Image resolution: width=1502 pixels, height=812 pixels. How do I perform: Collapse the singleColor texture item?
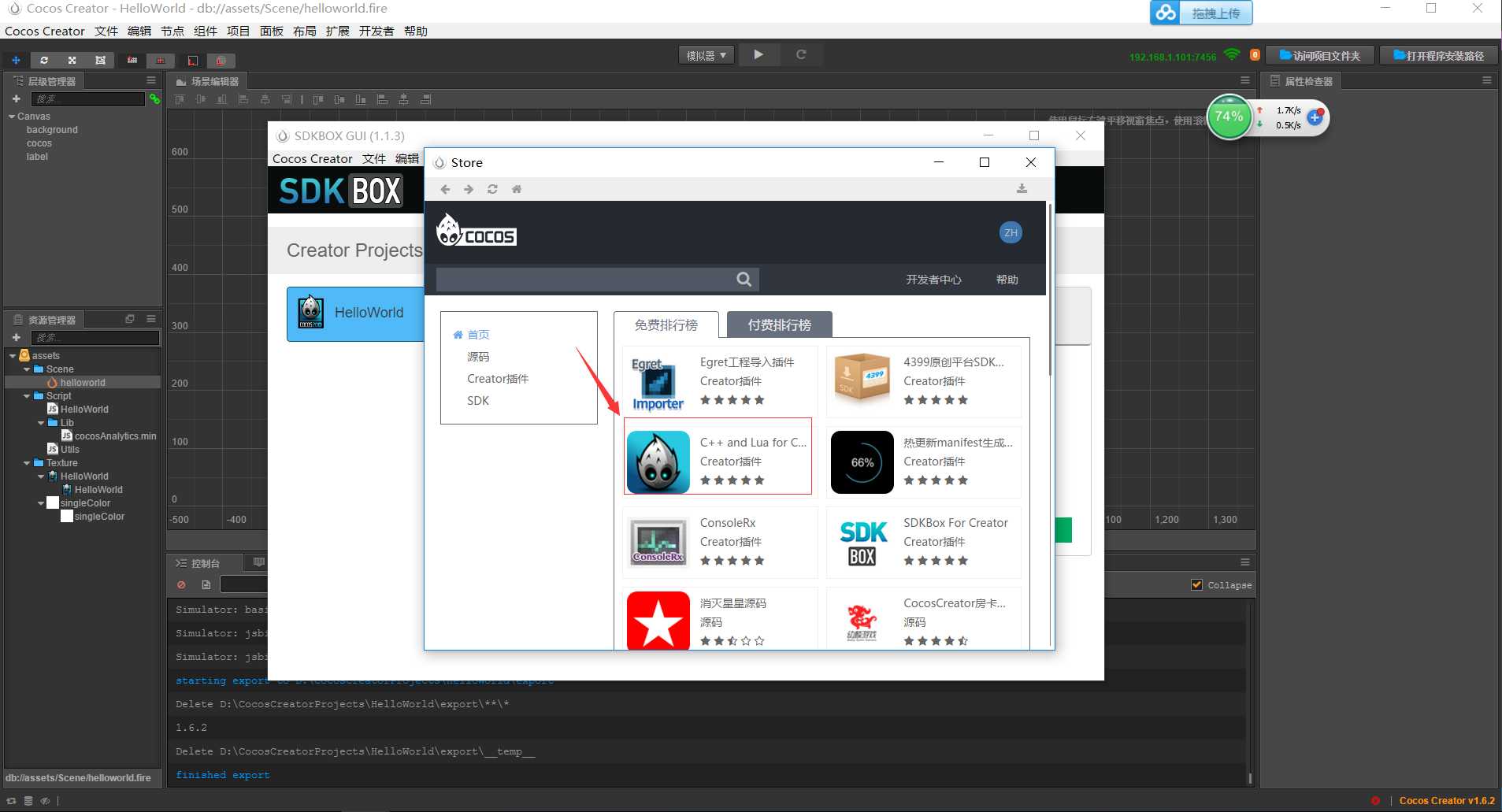tap(40, 503)
